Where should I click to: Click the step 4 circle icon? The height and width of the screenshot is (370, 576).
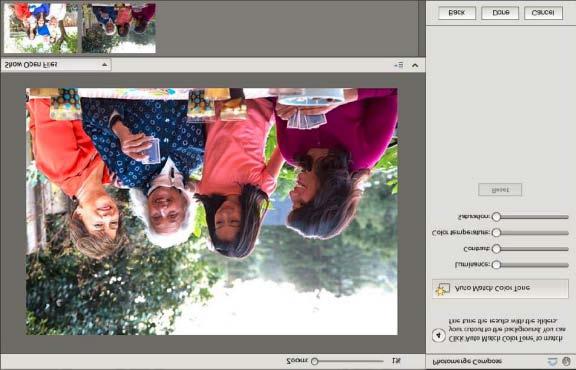439,335
